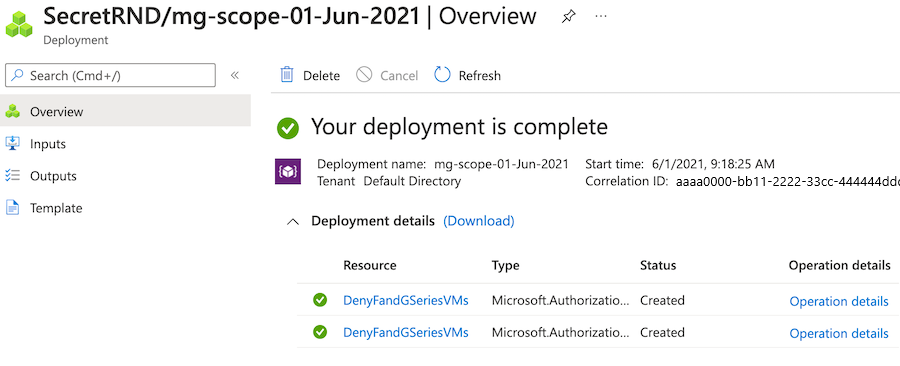This screenshot has width=900, height=366.
Task: Click the SecretRND/mg-scope-01-Jun-2021 page title
Action: [x=232, y=16]
